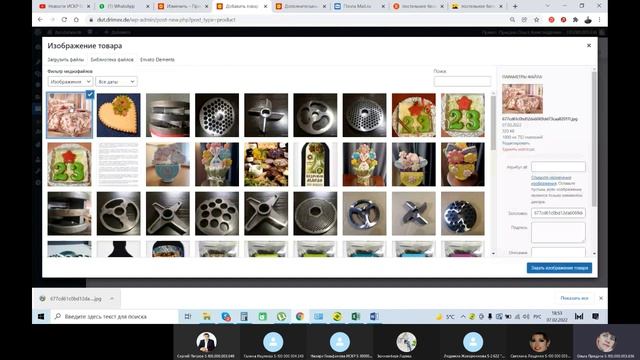The height and width of the screenshot is (360, 640).
Task: Select the Кедровое молоко bottle thumbnail
Action: point(315,164)
